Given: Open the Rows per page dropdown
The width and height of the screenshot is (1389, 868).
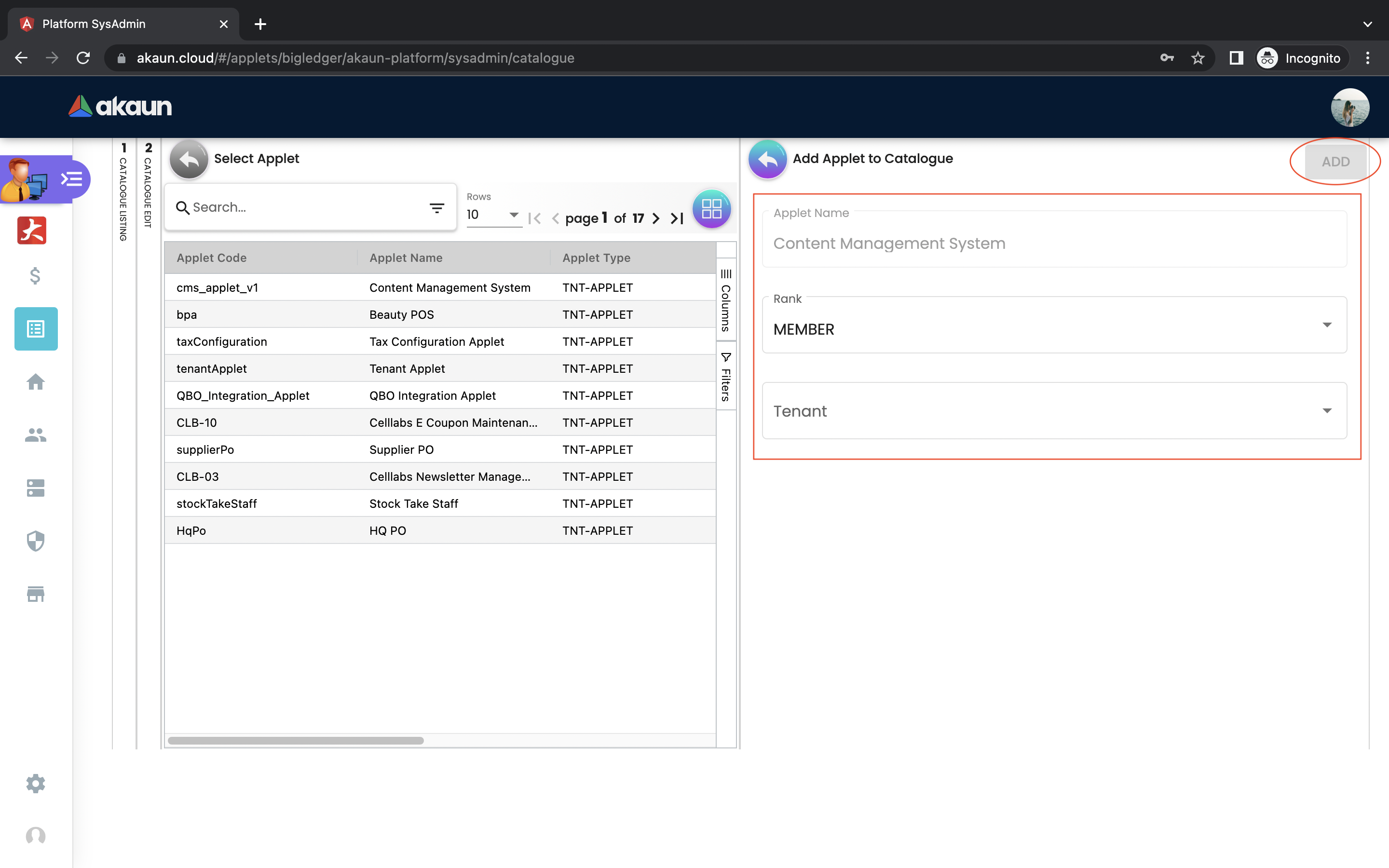Looking at the screenshot, I should pos(492,215).
